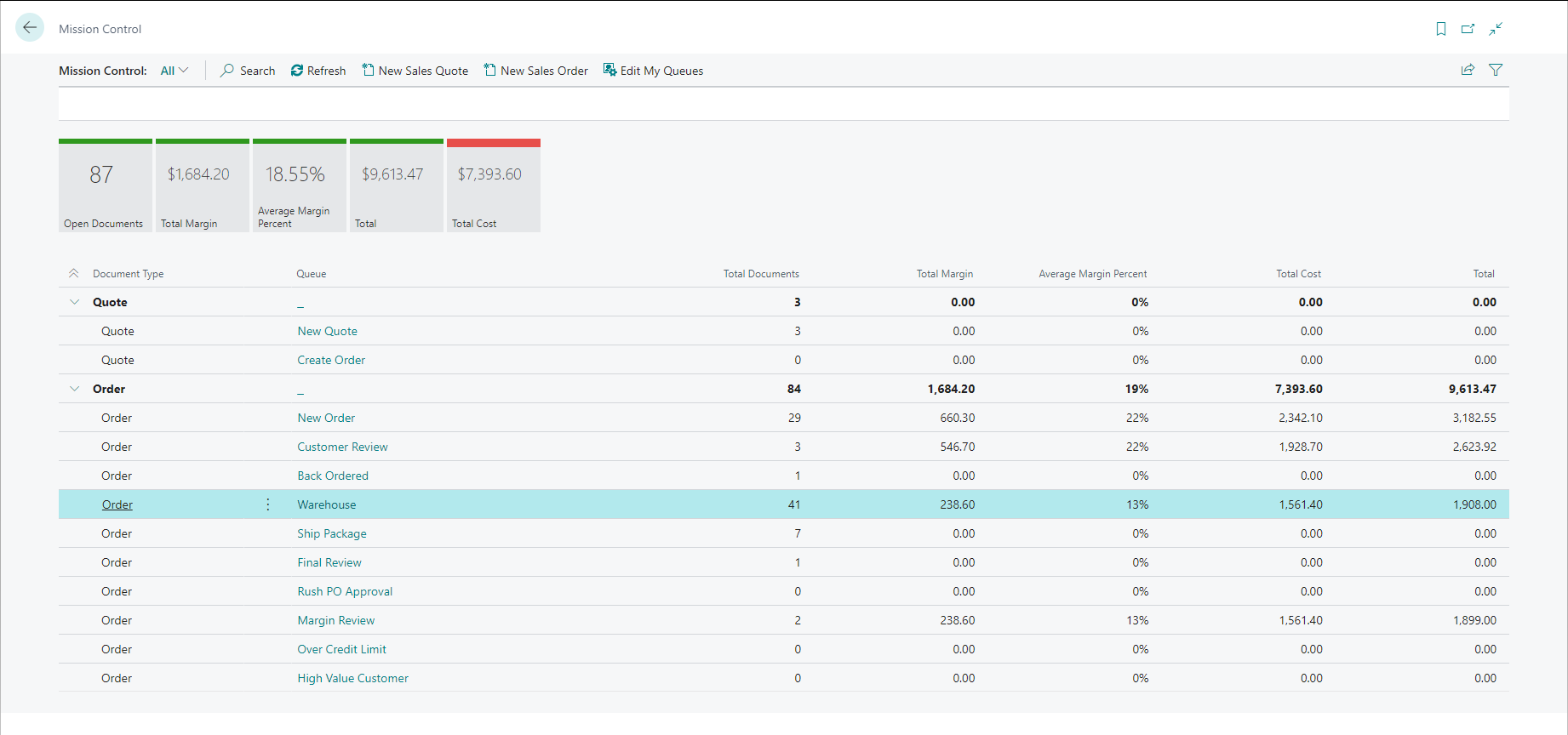Collapse the Quote group row
Viewport: 1568px width, 735px height.
pos(75,302)
